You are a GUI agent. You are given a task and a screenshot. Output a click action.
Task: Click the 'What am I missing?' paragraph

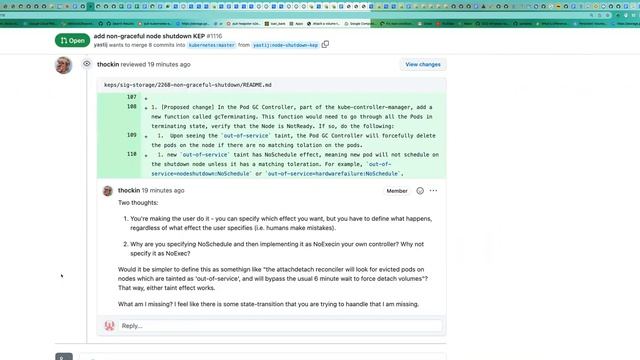pyautogui.click(x=268, y=304)
